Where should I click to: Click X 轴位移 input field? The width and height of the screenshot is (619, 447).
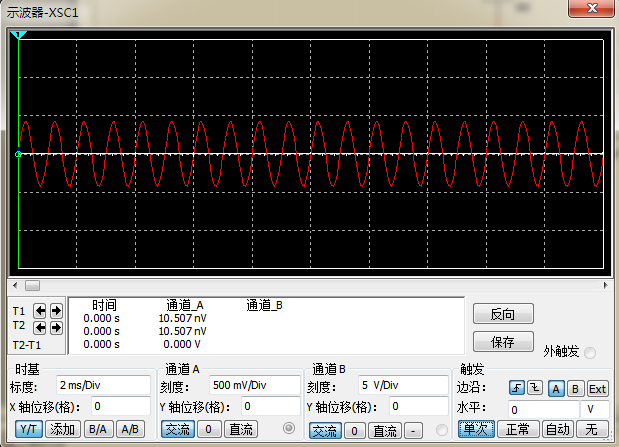pos(121,406)
